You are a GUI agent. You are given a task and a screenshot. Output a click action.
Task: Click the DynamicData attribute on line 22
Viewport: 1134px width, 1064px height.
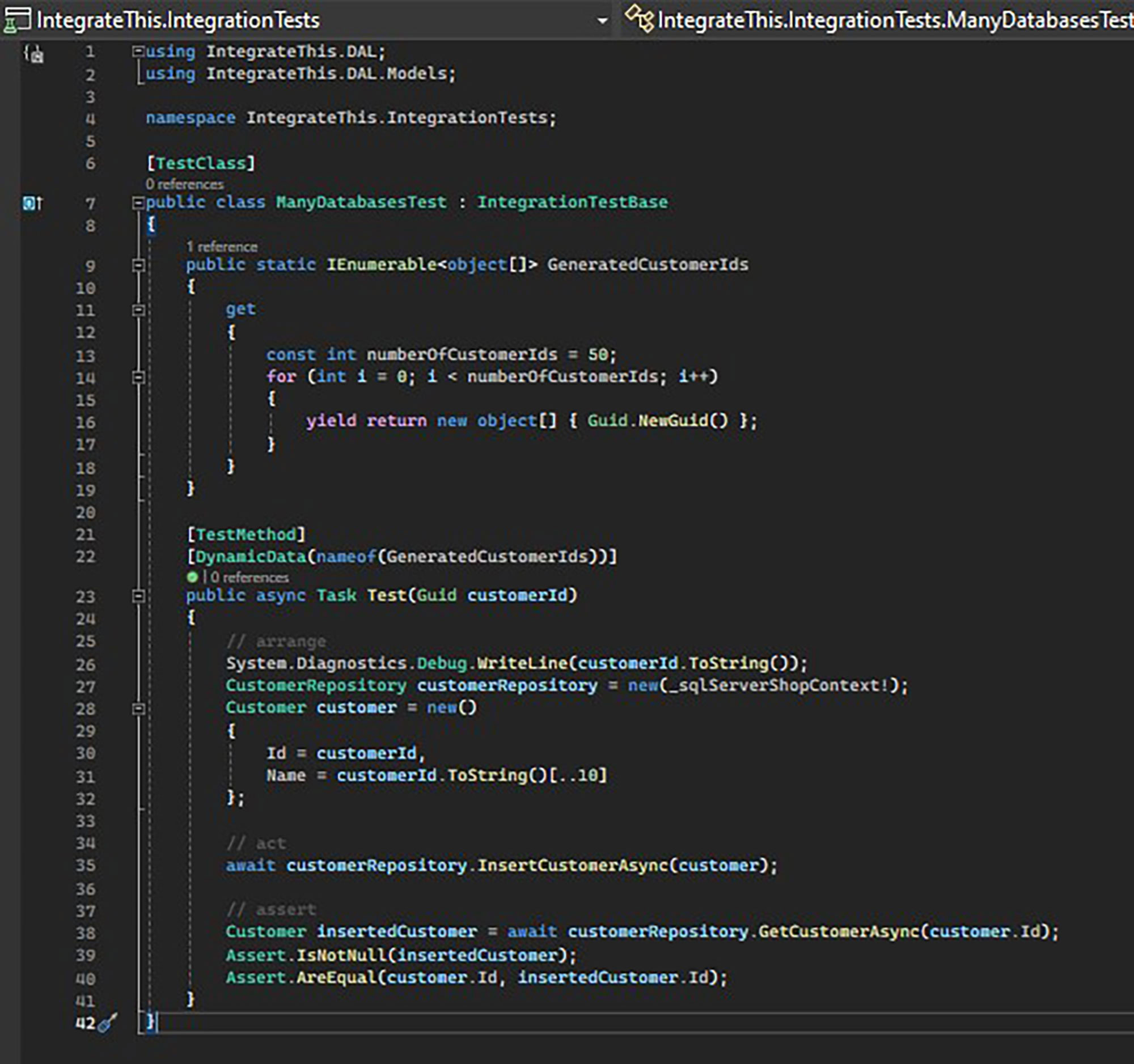pos(251,556)
